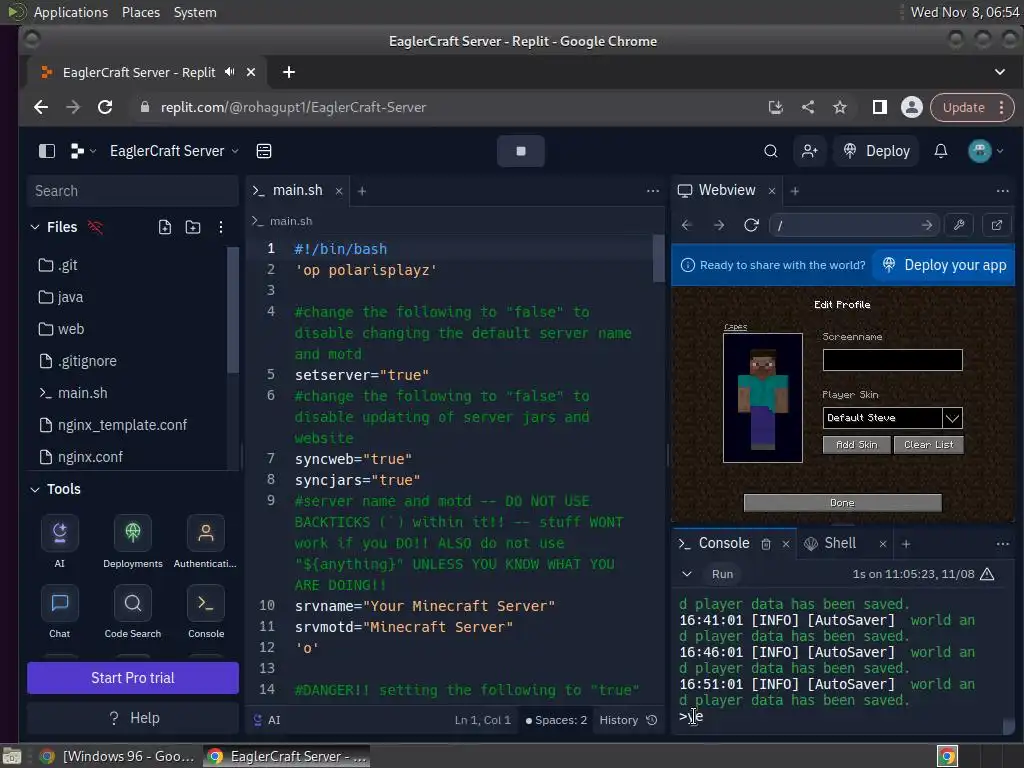This screenshot has height=768, width=1024.
Task: Open the Webview devtools wrench
Action: (x=959, y=225)
